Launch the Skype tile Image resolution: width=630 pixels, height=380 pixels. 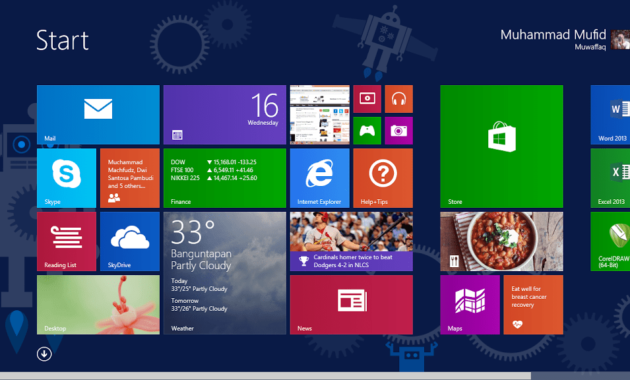(x=67, y=178)
